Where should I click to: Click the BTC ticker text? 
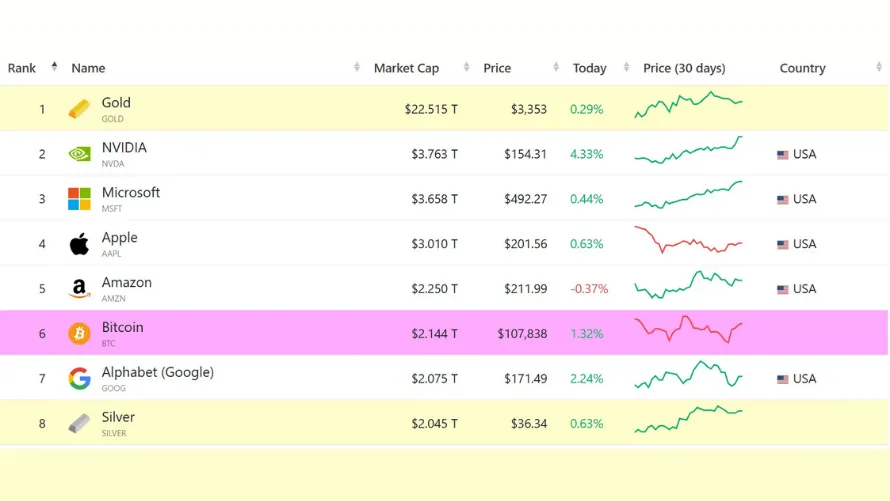coord(108,343)
